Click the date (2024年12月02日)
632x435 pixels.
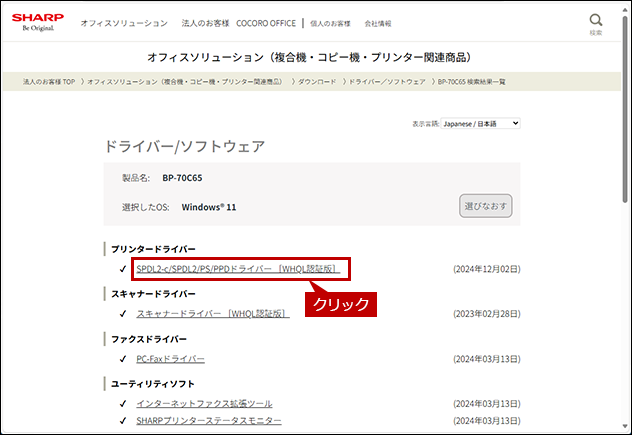[x=487, y=269]
